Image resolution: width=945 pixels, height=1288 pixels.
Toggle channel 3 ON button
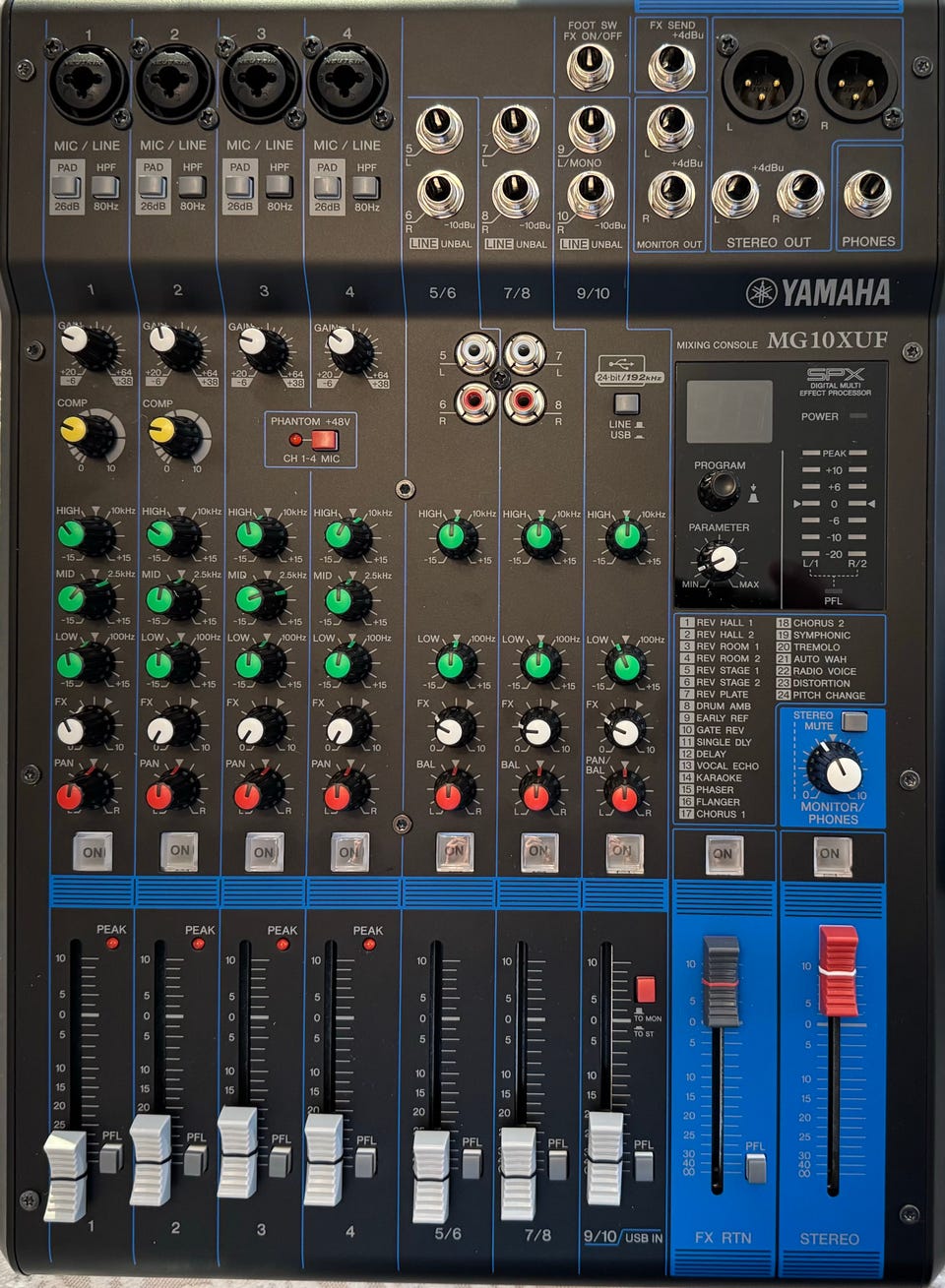[264, 851]
